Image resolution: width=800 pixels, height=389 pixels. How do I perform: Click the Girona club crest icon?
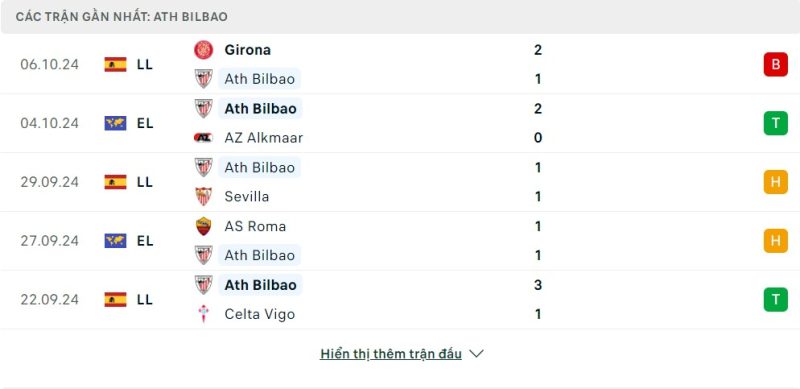tap(204, 50)
